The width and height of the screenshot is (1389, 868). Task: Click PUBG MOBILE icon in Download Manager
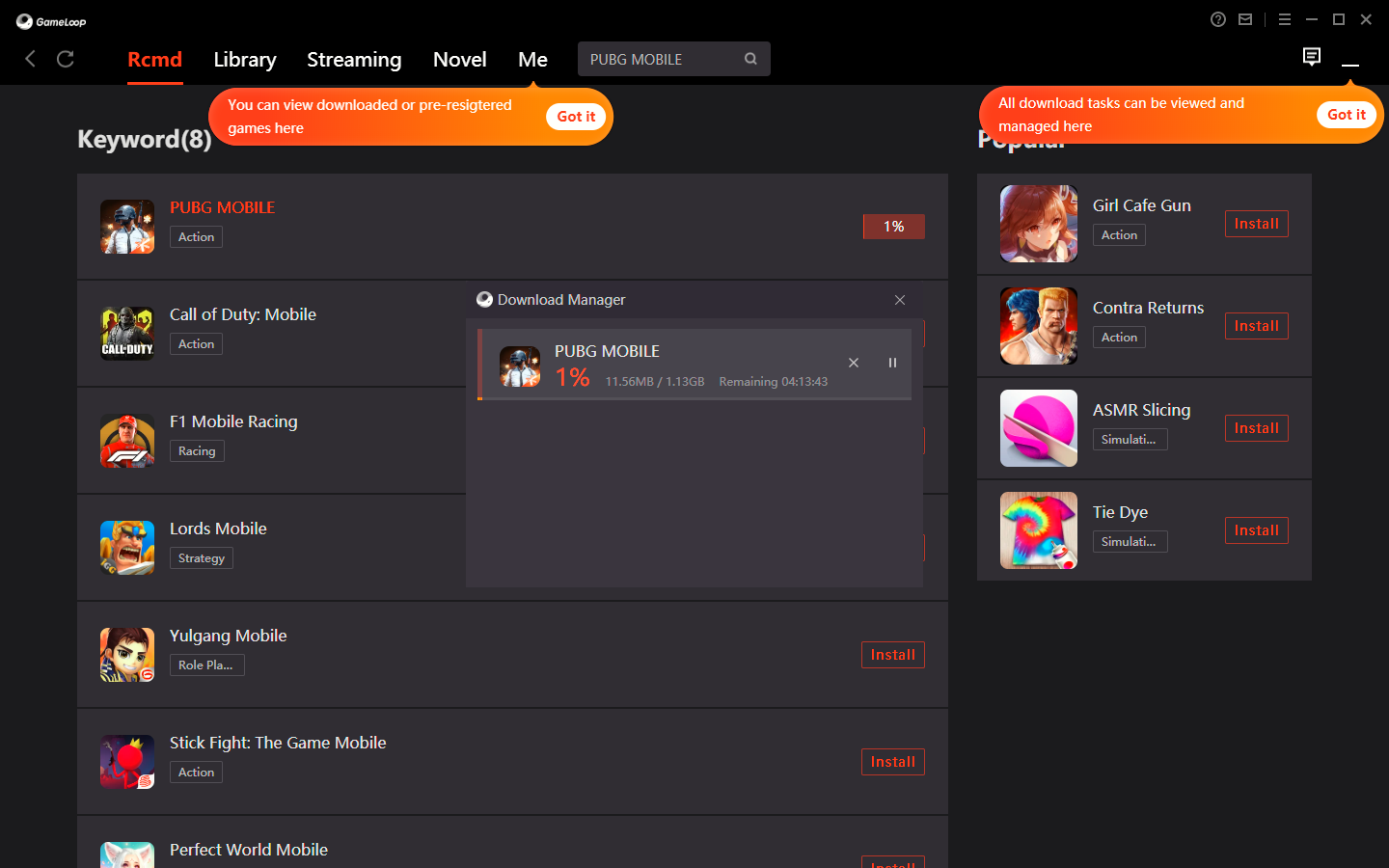(520, 366)
